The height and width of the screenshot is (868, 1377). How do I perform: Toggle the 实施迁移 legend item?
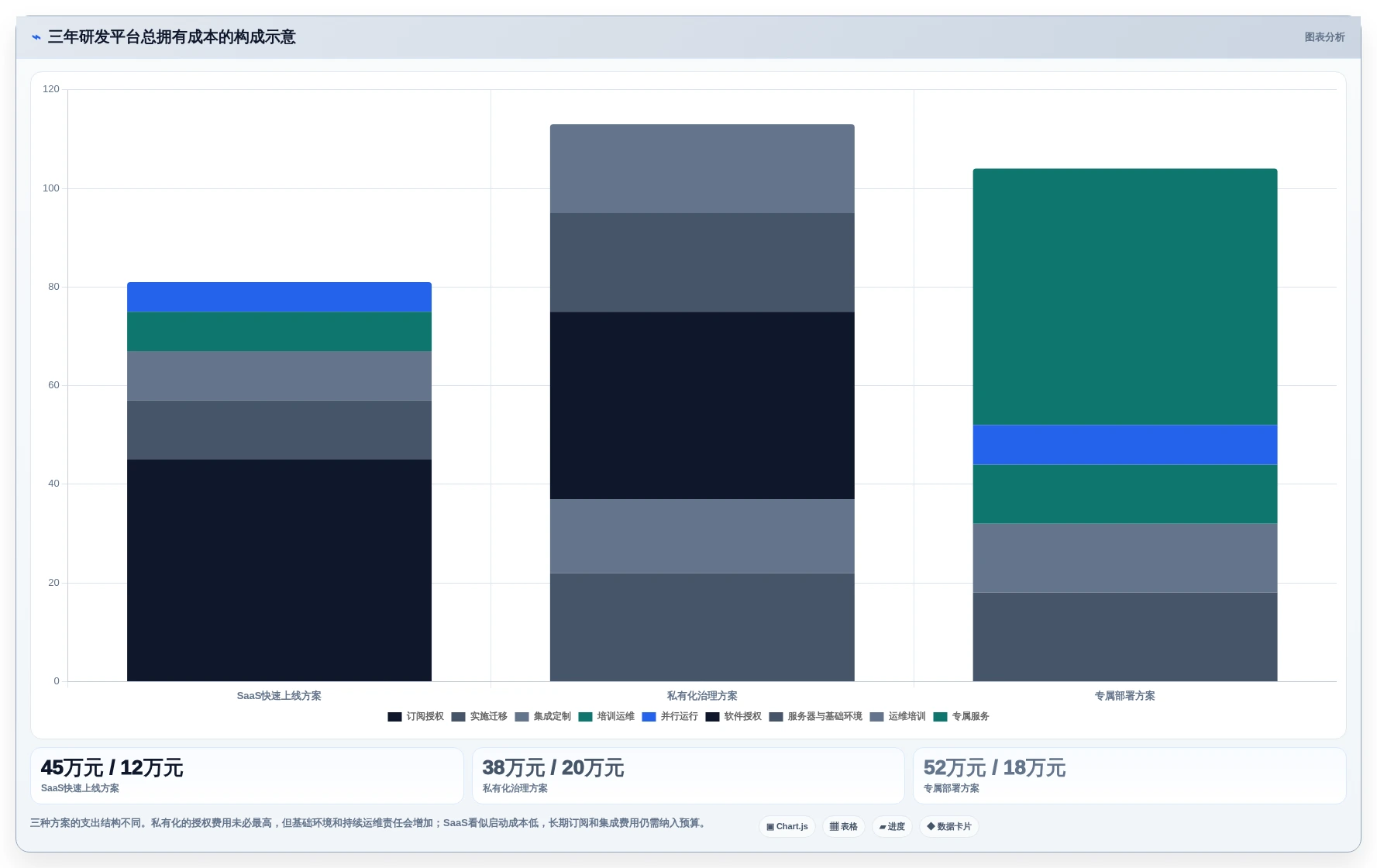479,717
